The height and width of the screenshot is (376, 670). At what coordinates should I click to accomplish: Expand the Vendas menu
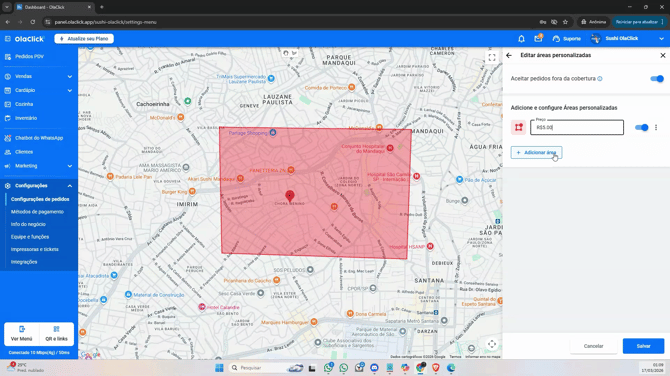tap(39, 76)
